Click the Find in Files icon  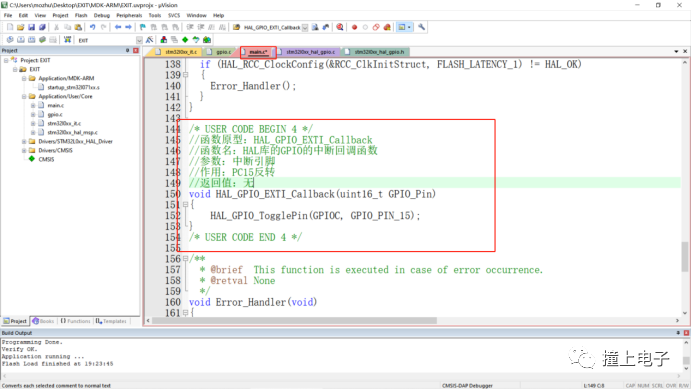[x=237, y=27]
